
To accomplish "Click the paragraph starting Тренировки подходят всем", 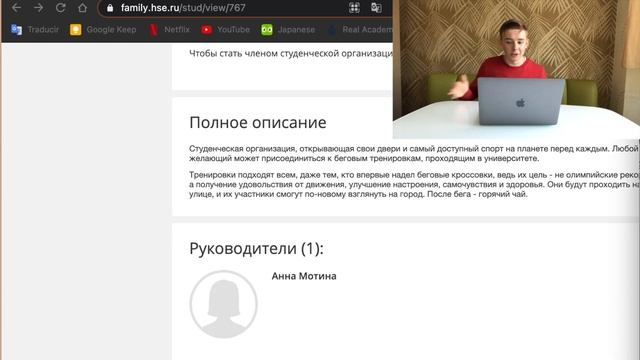I will click(x=414, y=184).
